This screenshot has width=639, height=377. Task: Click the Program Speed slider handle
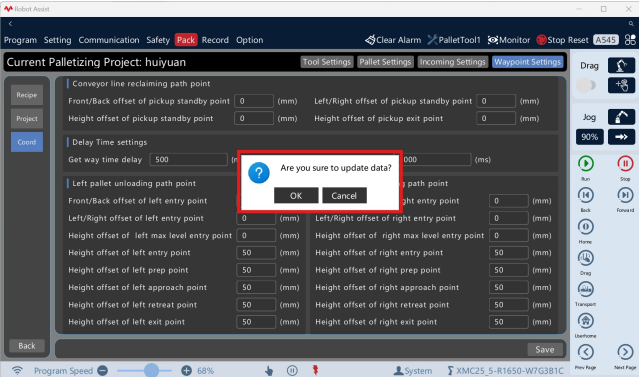pos(151,370)
